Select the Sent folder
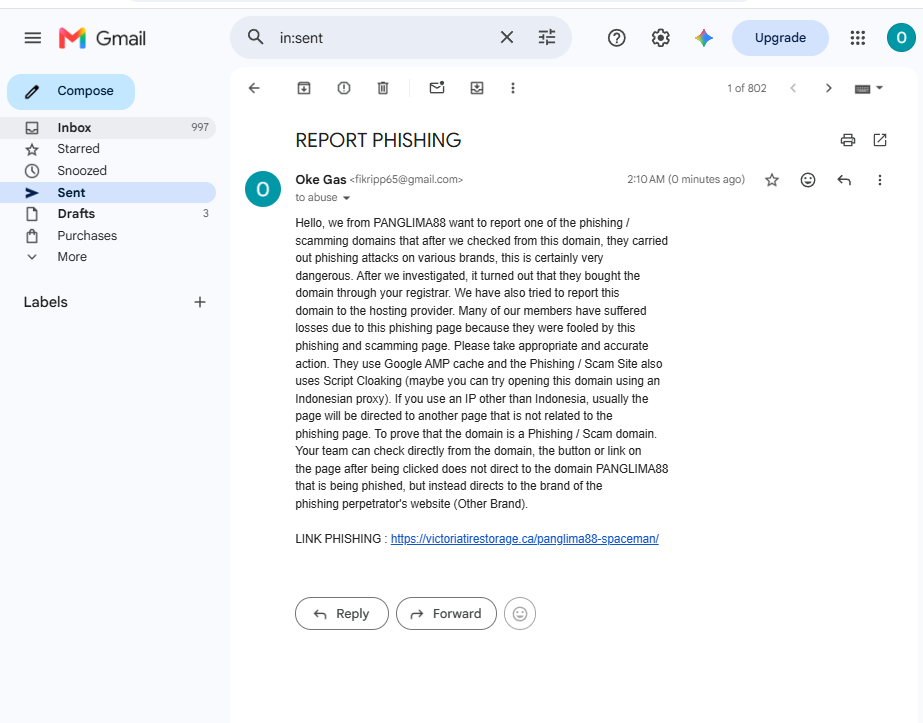The image size is (923, 723). coord(108,193)
